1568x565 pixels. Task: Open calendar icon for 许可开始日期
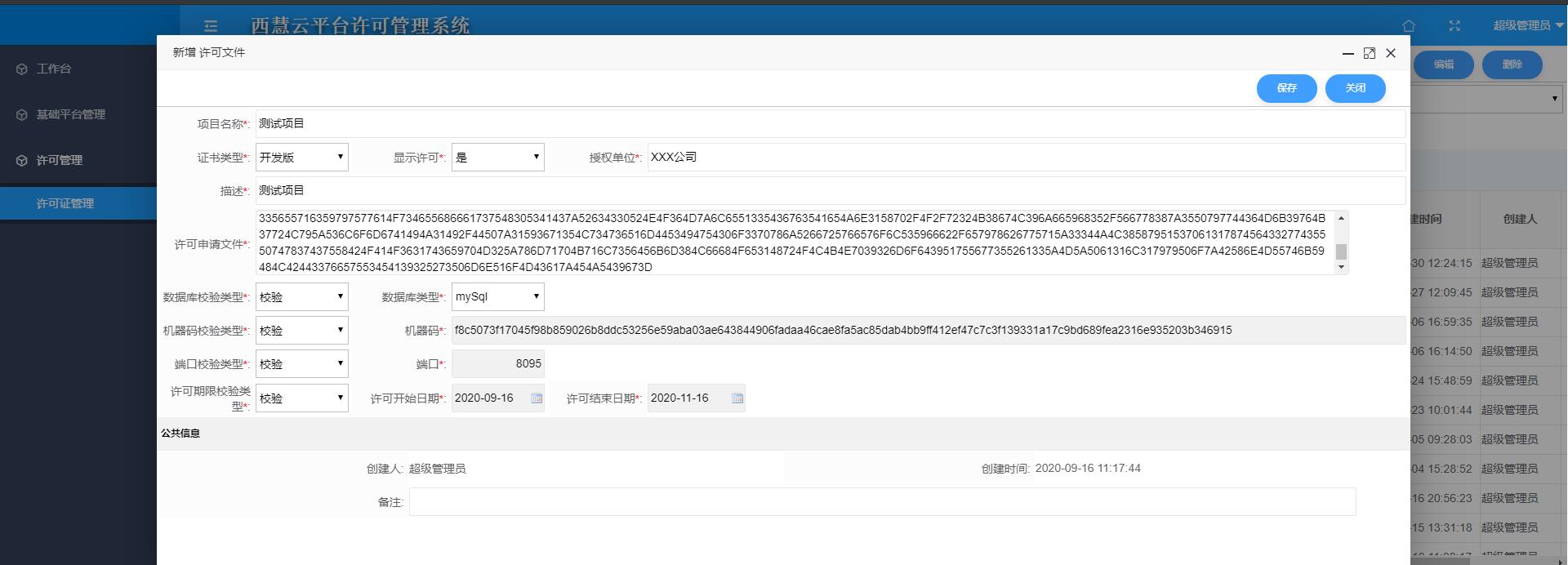537,398
